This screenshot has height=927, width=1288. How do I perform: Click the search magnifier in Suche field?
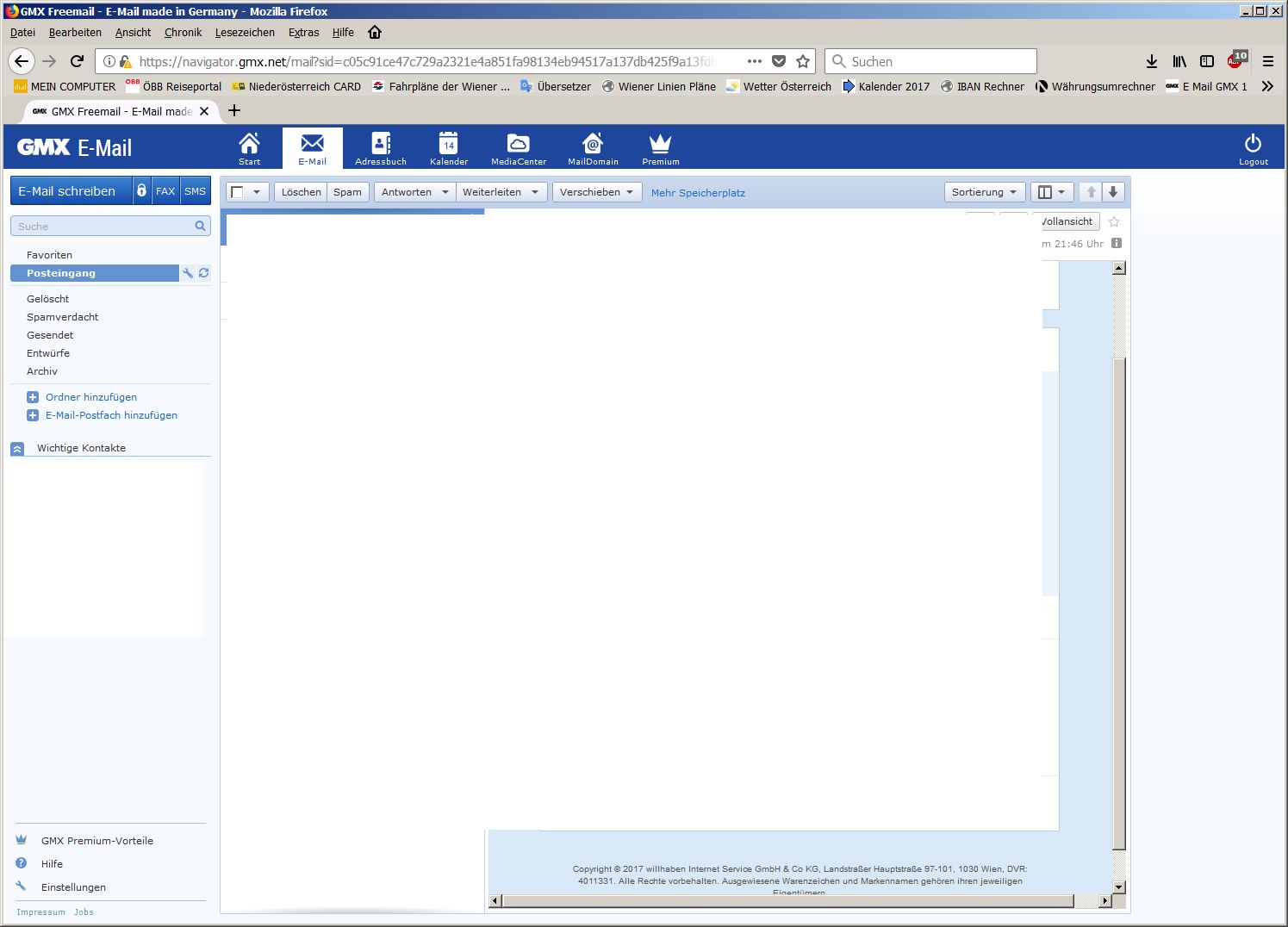click(200, 226)
